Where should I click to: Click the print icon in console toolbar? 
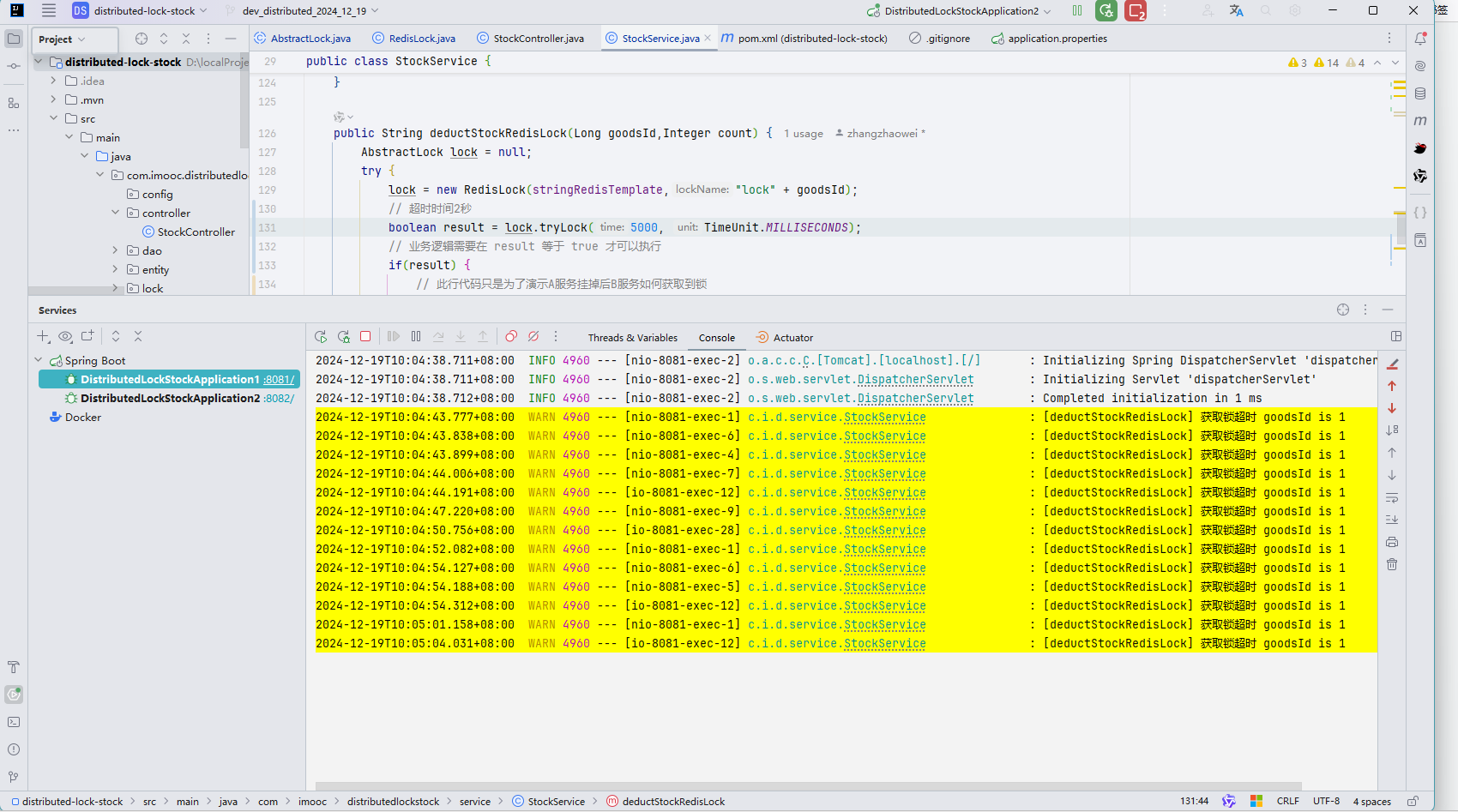click(x=1392, y=542)
